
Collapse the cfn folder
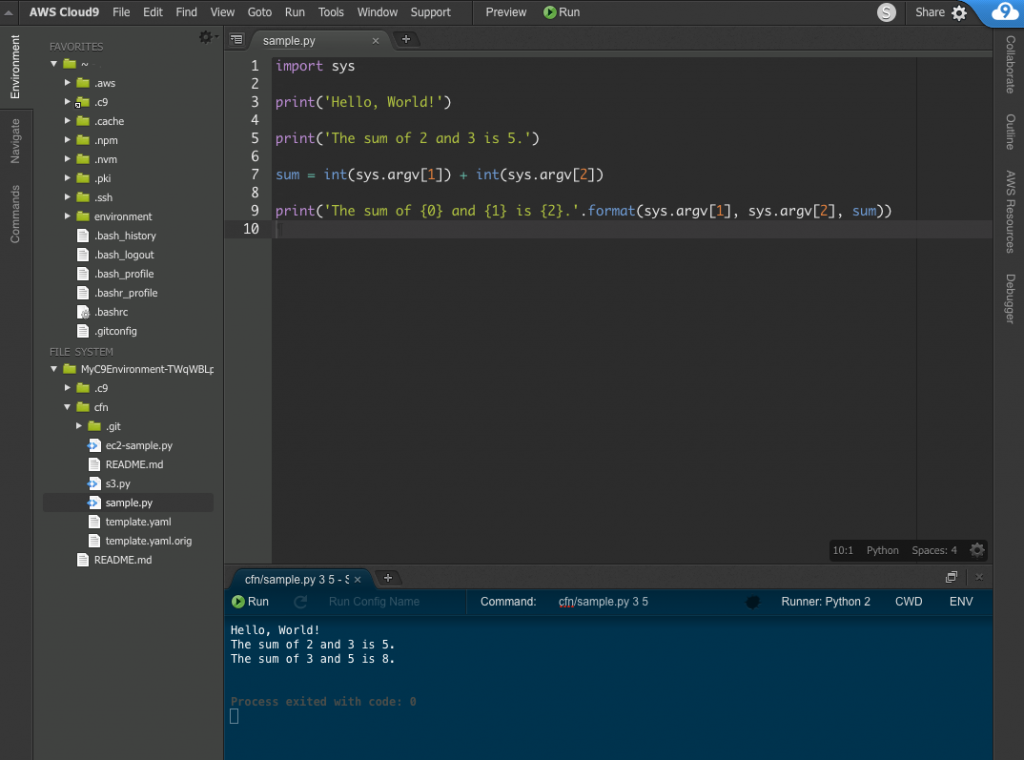[68, 407]
